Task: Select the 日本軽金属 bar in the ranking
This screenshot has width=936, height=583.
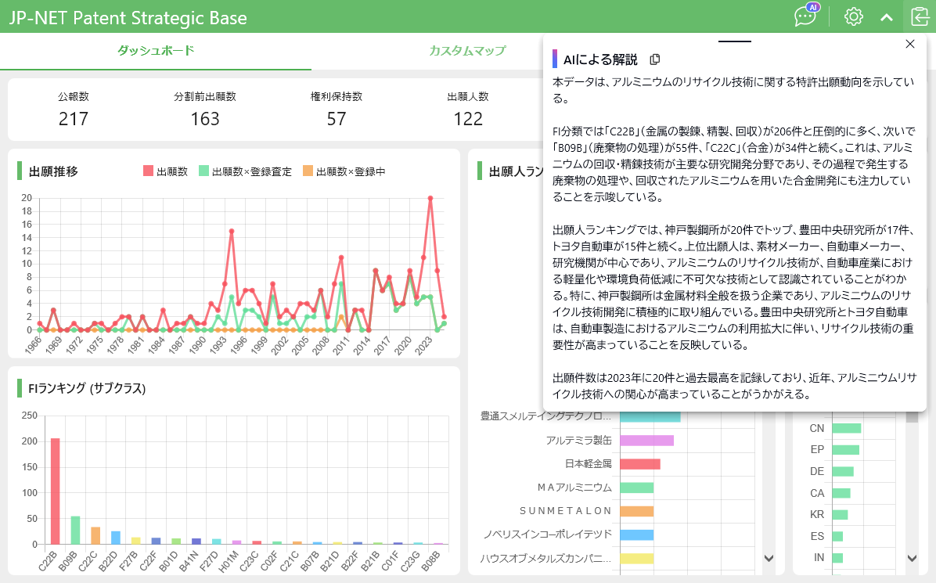Action: click(x=640, y=463)
